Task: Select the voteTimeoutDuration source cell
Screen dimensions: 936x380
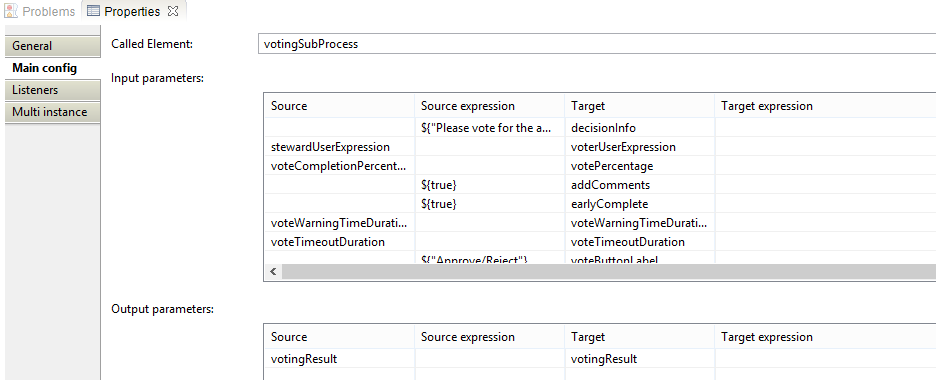Action: (339, 242)
